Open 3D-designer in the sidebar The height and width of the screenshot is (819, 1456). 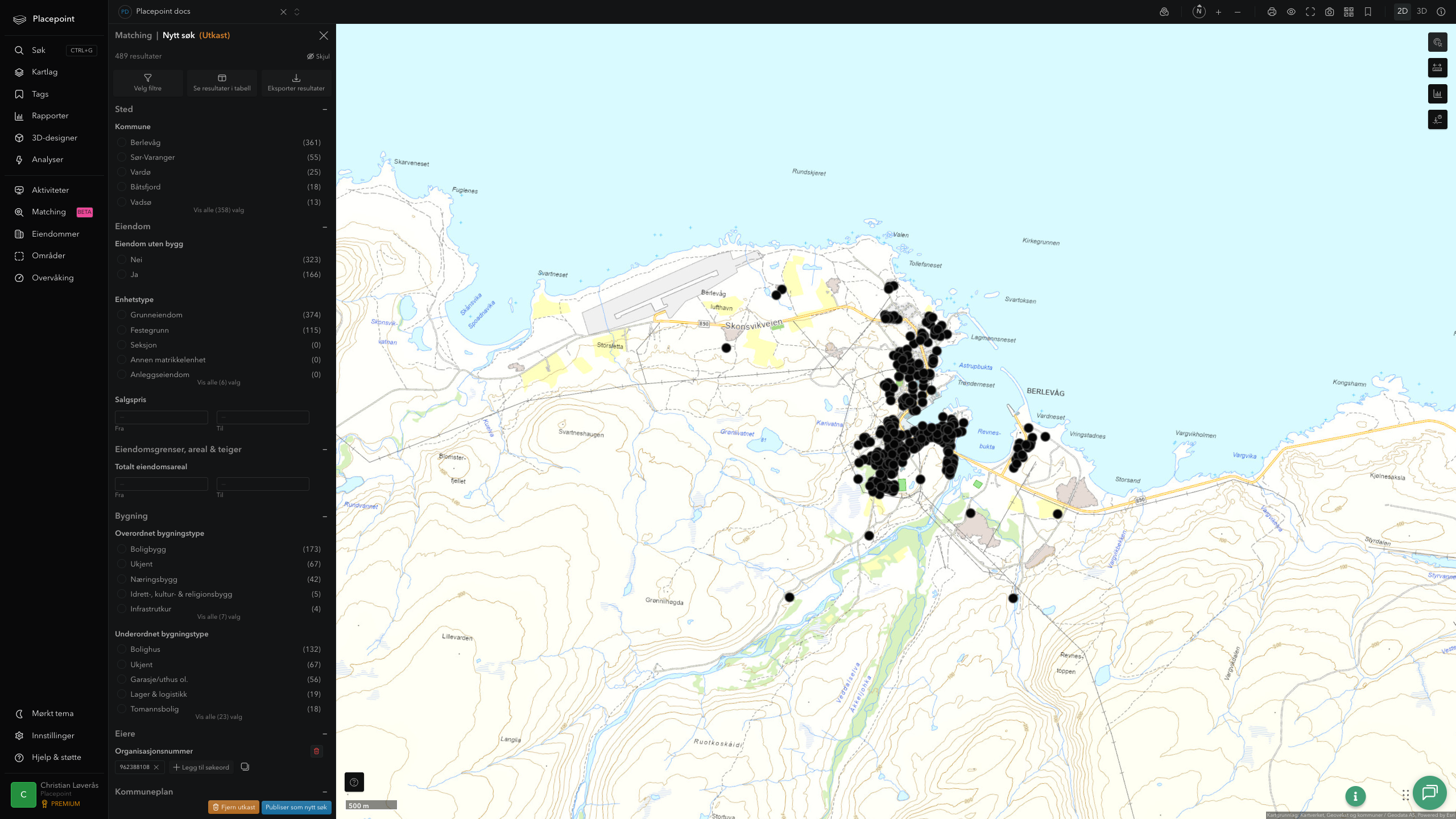tap(55, 138)
